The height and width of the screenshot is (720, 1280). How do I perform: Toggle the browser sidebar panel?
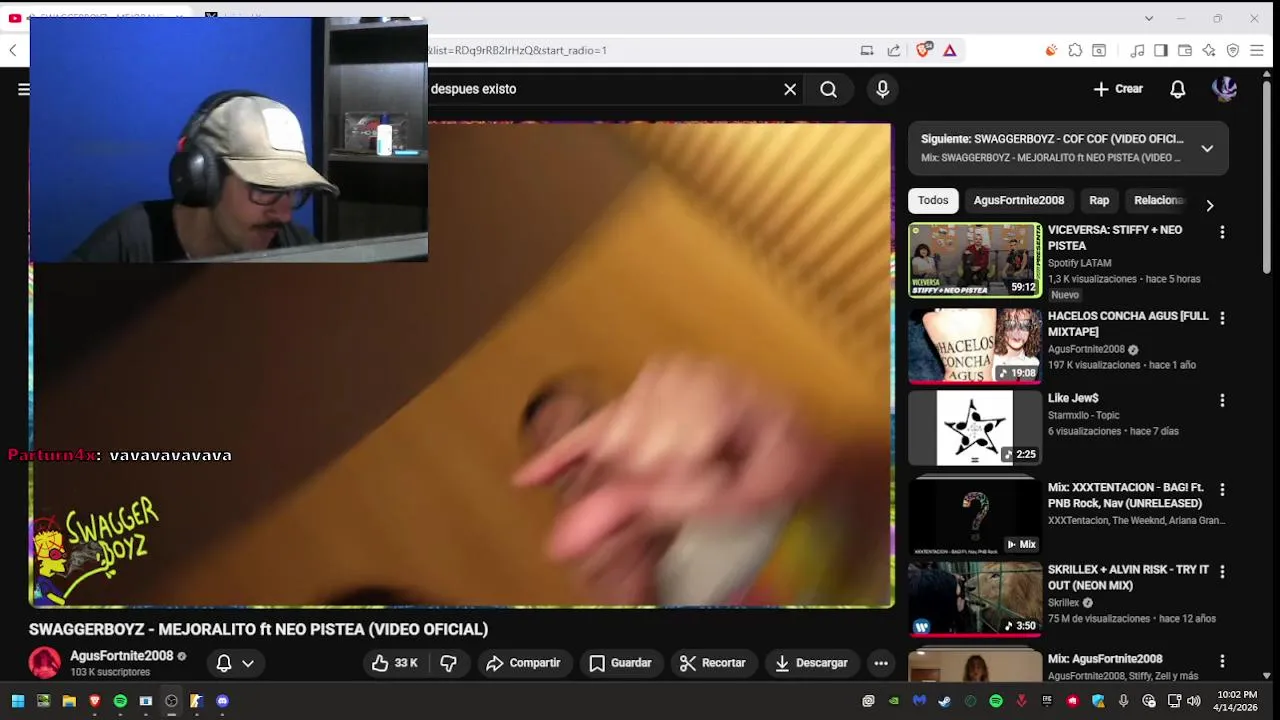(x=1161, y=50)
